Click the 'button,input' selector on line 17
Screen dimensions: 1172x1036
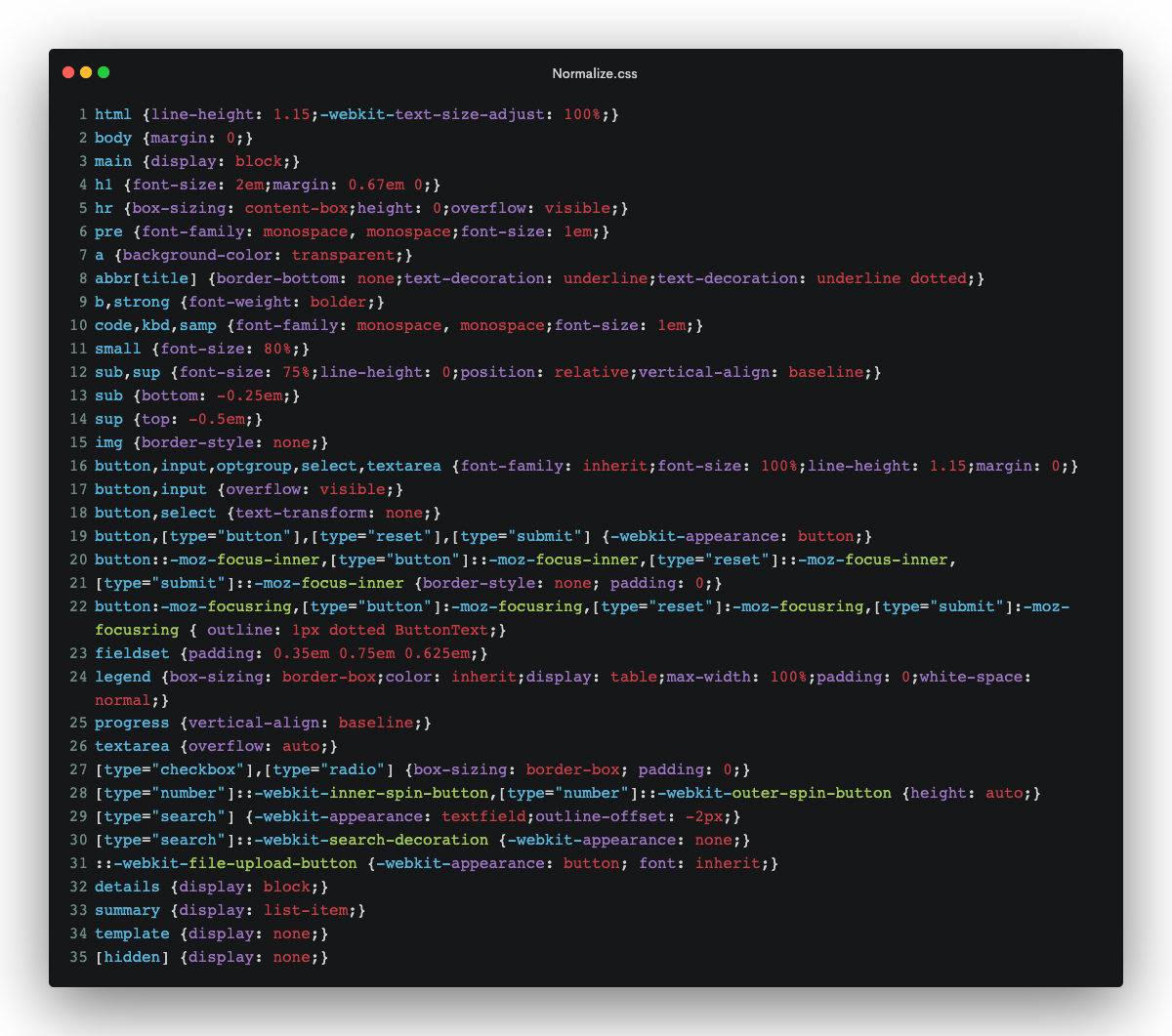point(151,489)
